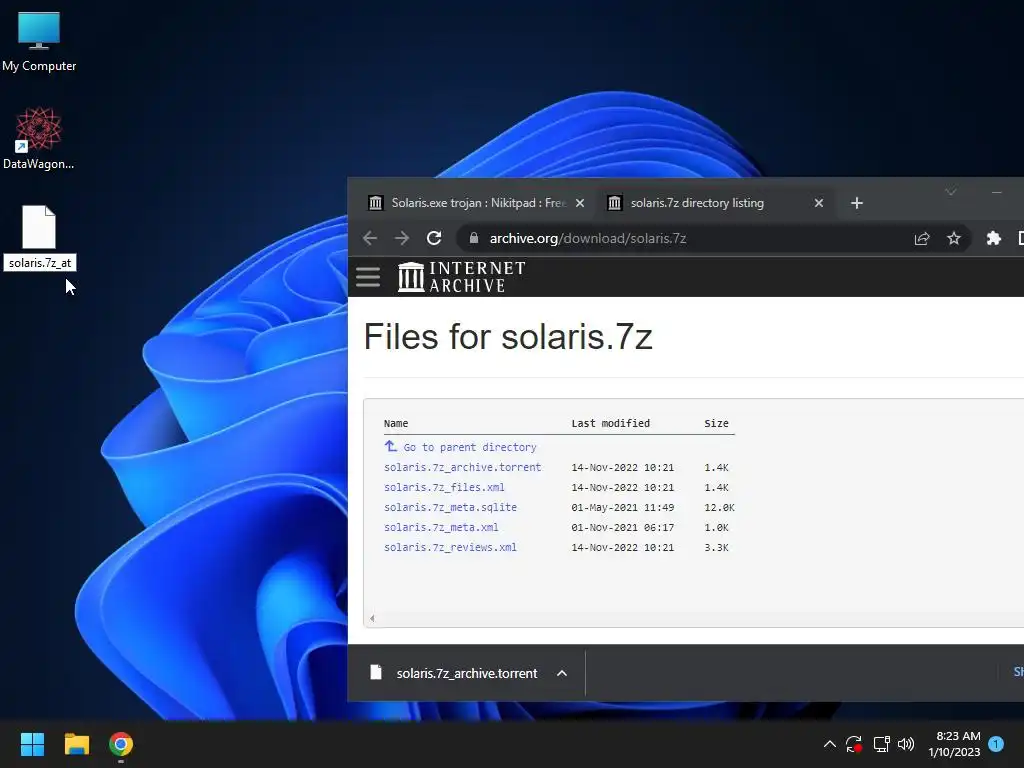The height and width of the screenshot is (768, 1024).
Task: Reload the archive.org page
Action: point(434,238)
